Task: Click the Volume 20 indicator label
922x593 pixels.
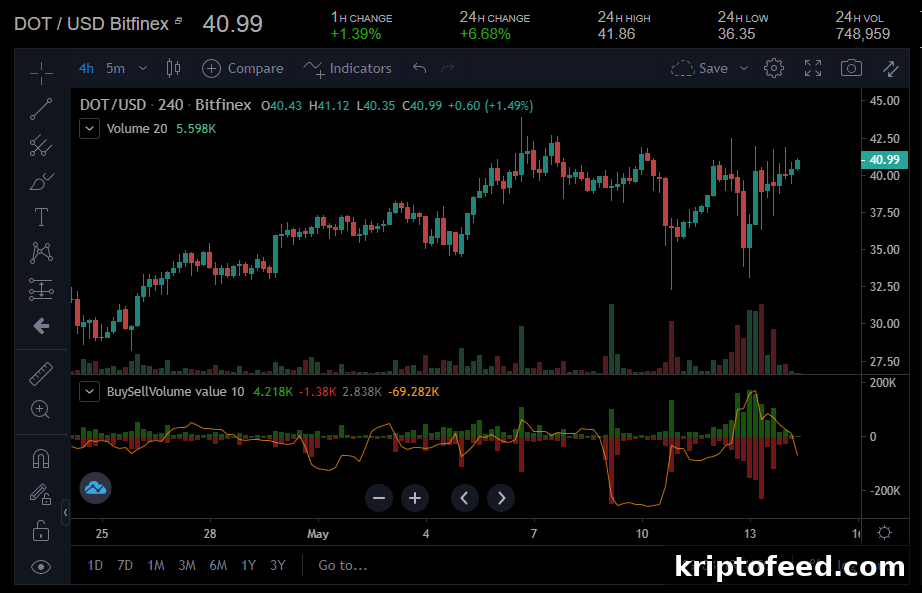Action: pyautogui.click(x=137, y=128)
